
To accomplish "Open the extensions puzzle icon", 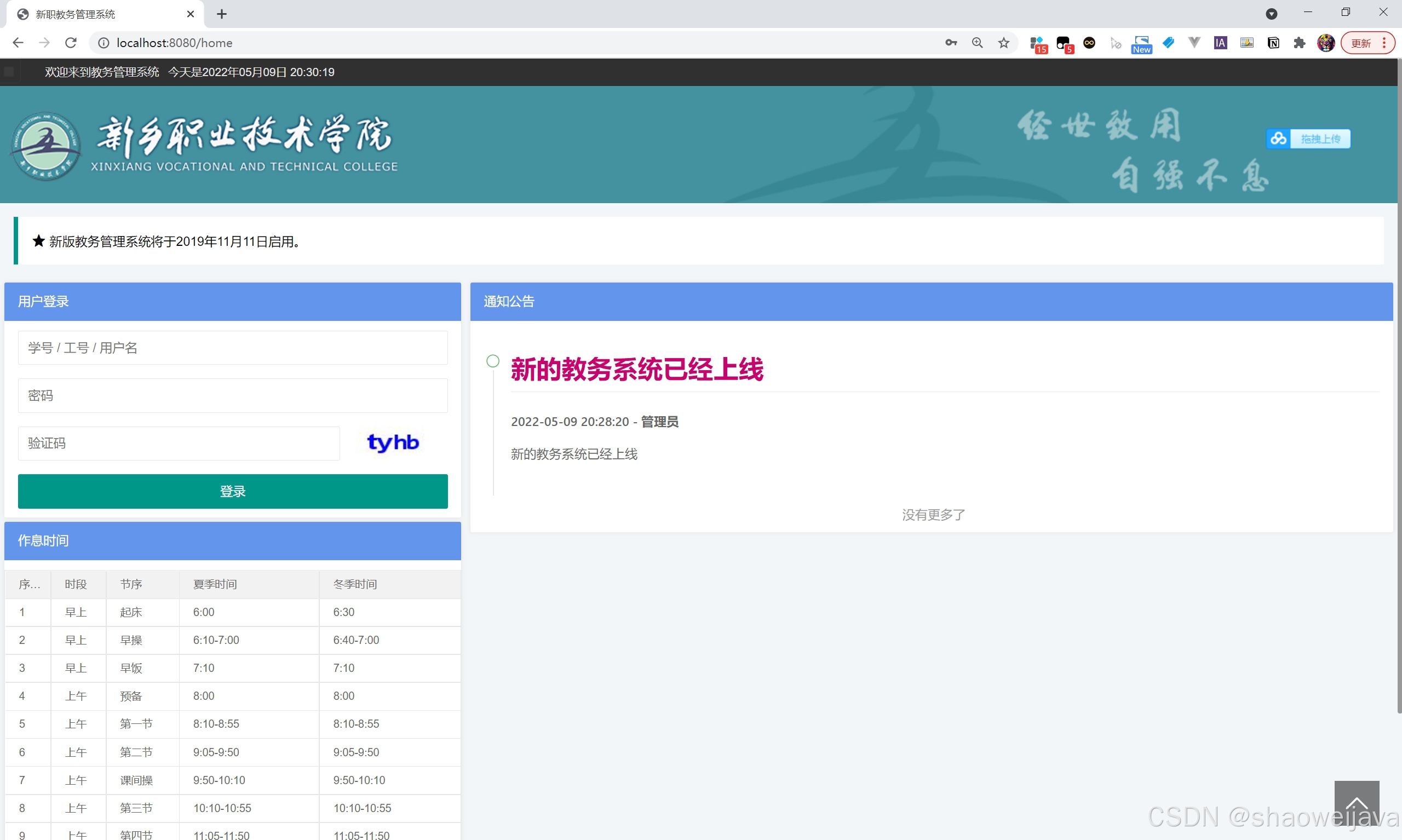I will pyautogui.click(x=1300, y=43).
